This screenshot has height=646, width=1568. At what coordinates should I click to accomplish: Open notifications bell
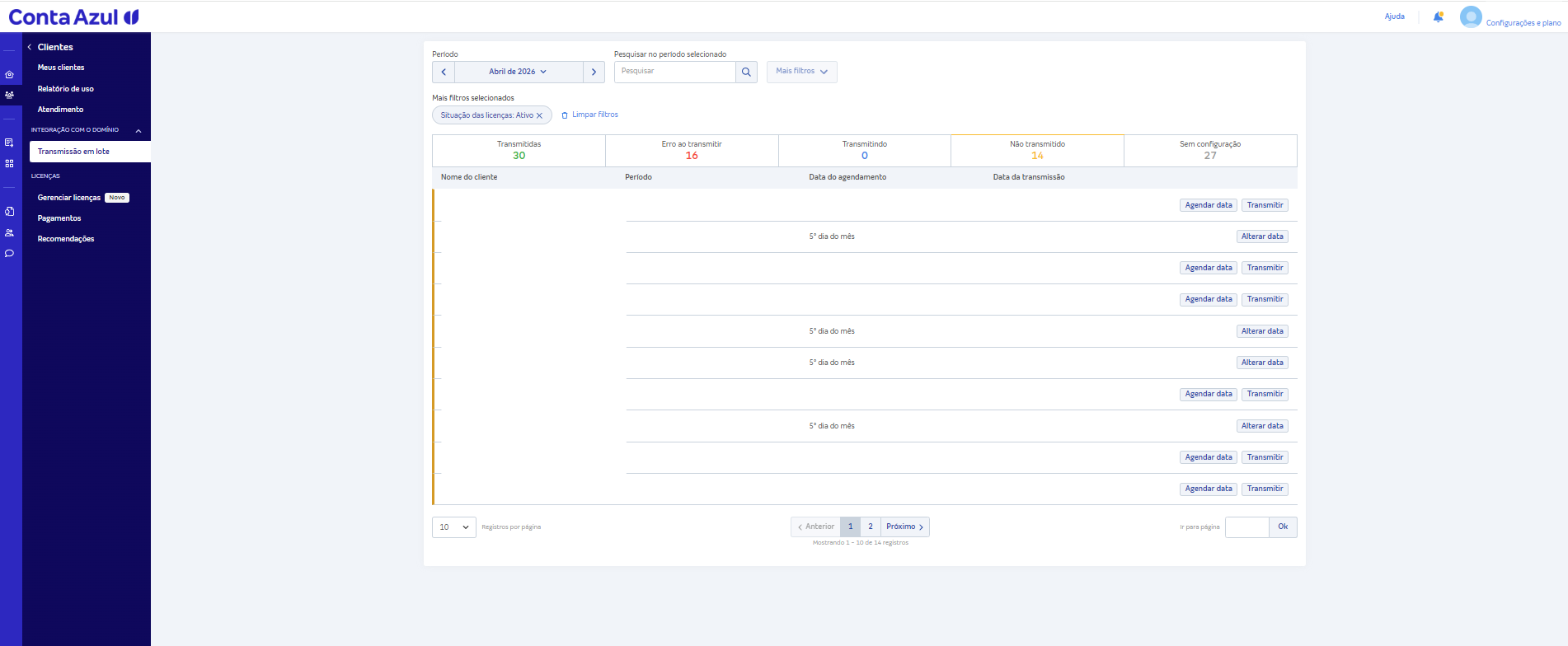point(1438,16)
